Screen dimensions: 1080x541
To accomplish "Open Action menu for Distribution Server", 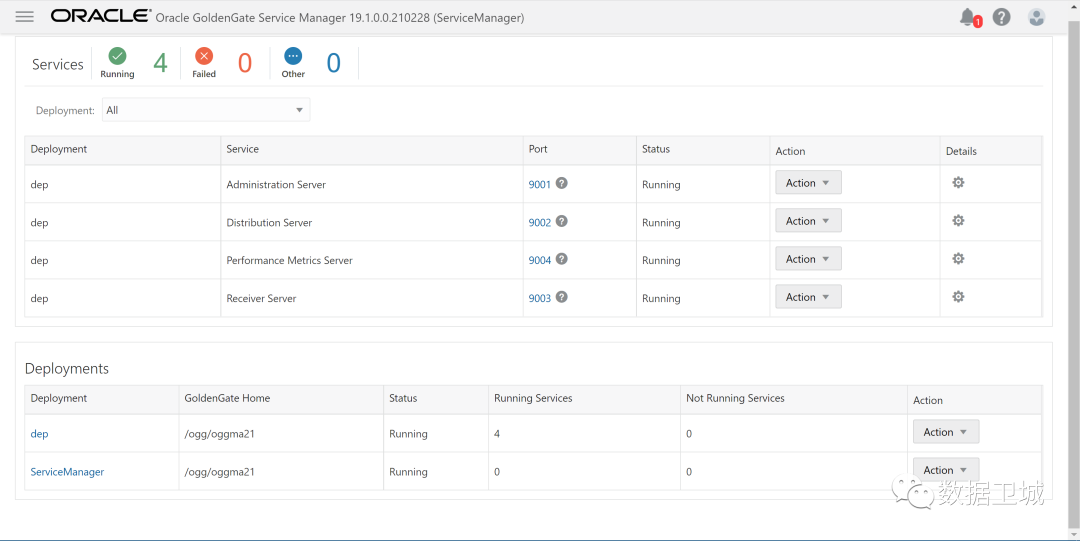I will point(808,221).
